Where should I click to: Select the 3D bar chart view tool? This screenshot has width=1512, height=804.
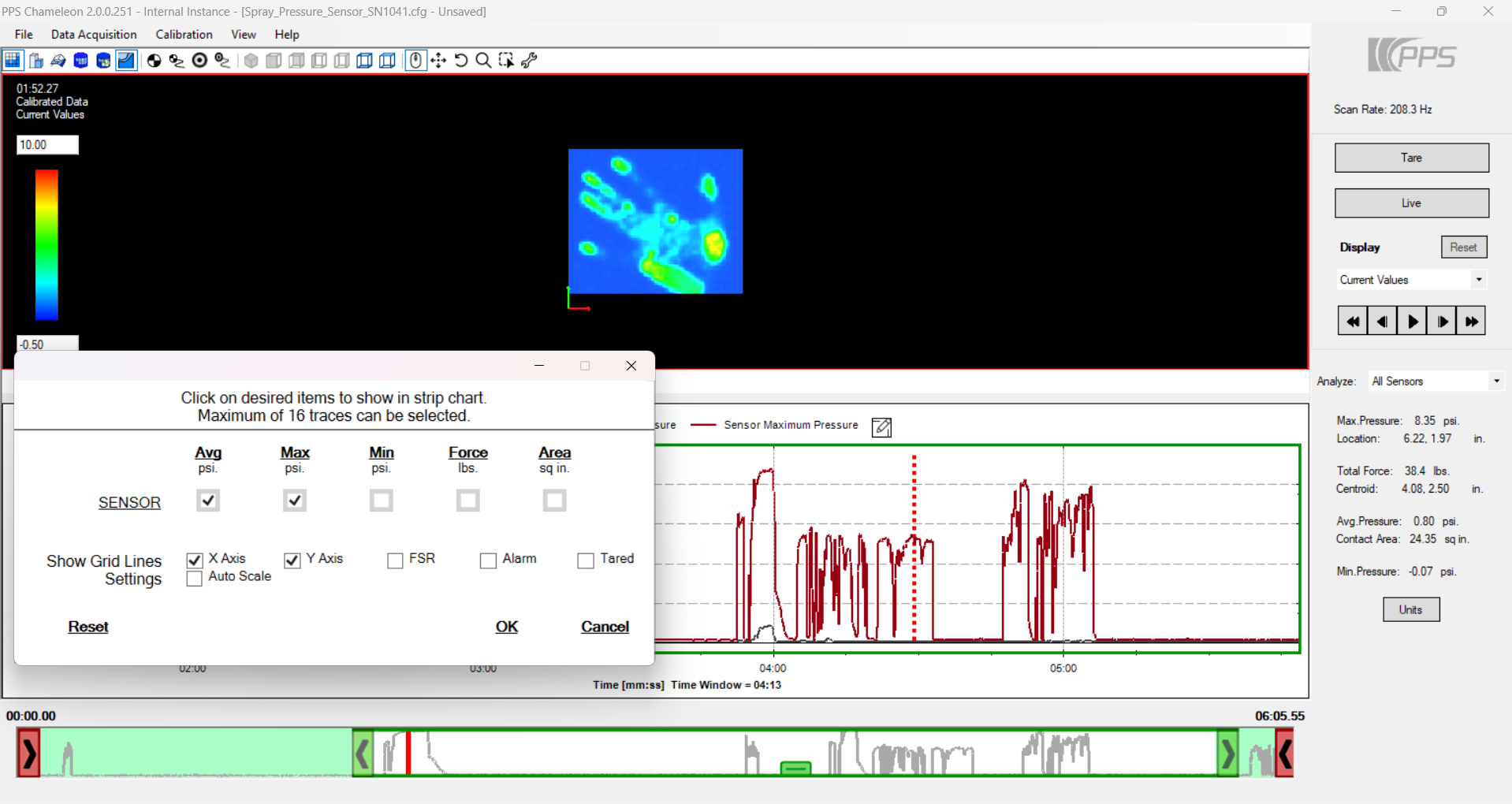pos(36,60)
